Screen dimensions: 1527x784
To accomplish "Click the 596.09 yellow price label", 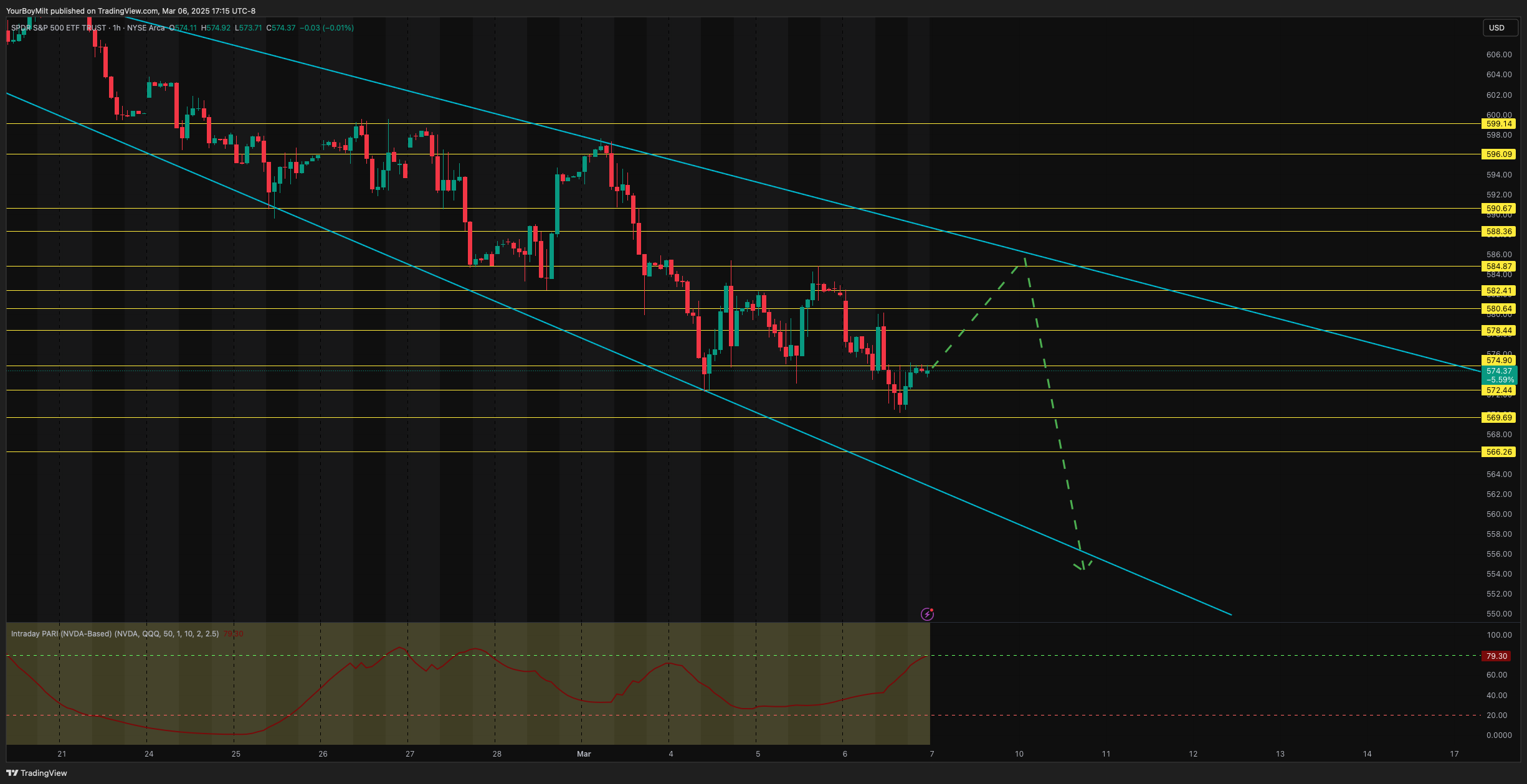I will [1498, 154].
